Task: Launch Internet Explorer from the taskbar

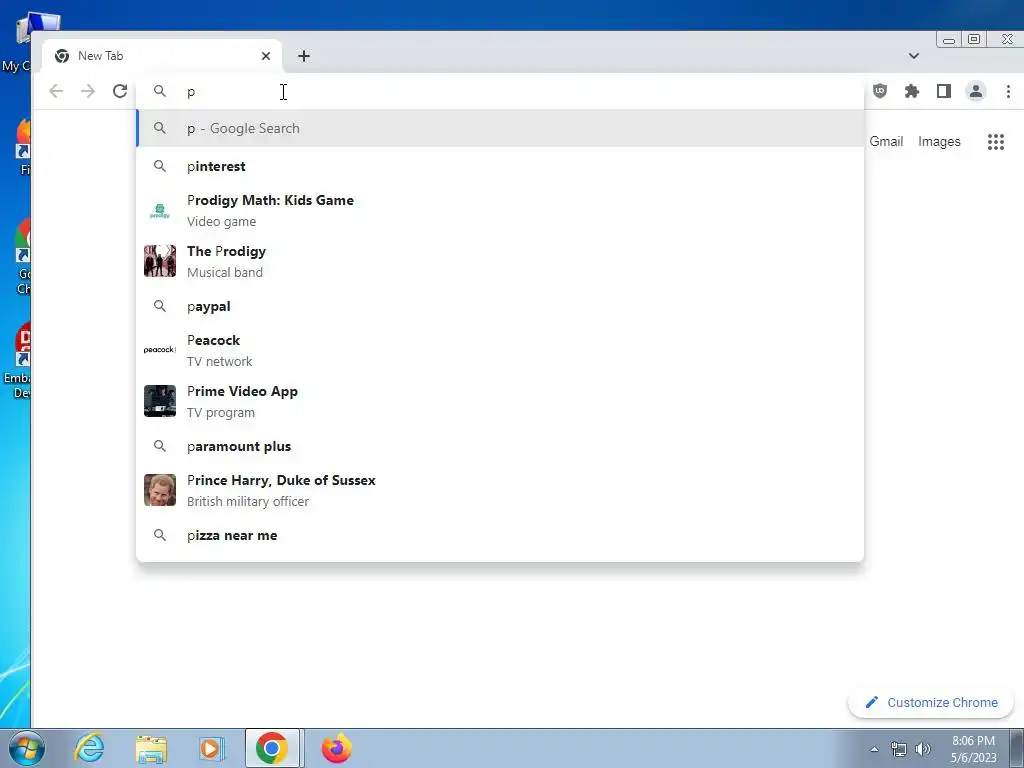Action: [89, 748]
